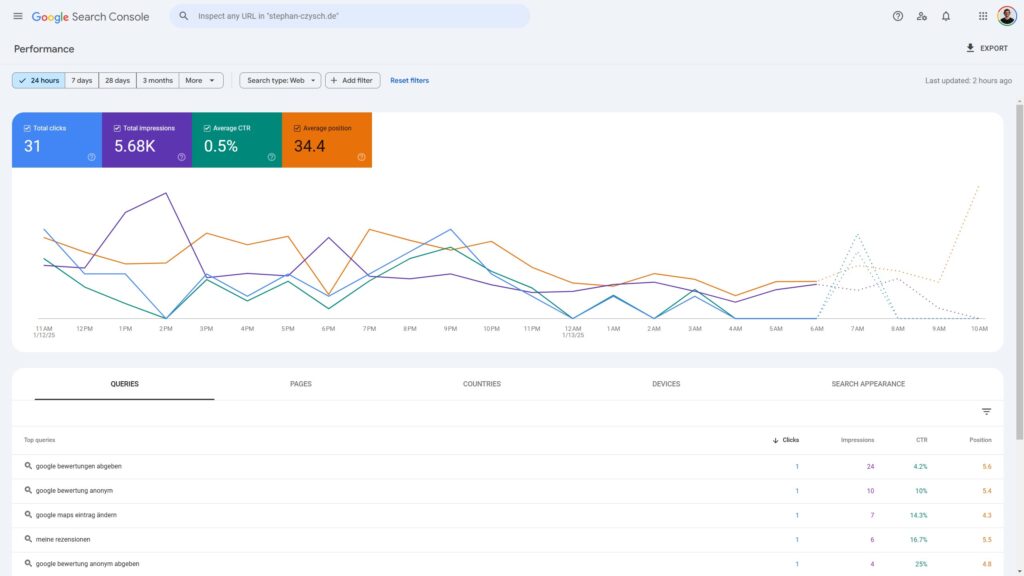Sort table by CTR column

pos(921,440)
